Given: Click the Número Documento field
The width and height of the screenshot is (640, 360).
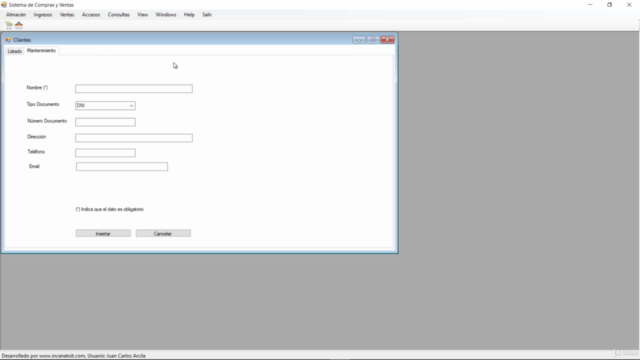Looking at the screenshot, I should point(105,122).
